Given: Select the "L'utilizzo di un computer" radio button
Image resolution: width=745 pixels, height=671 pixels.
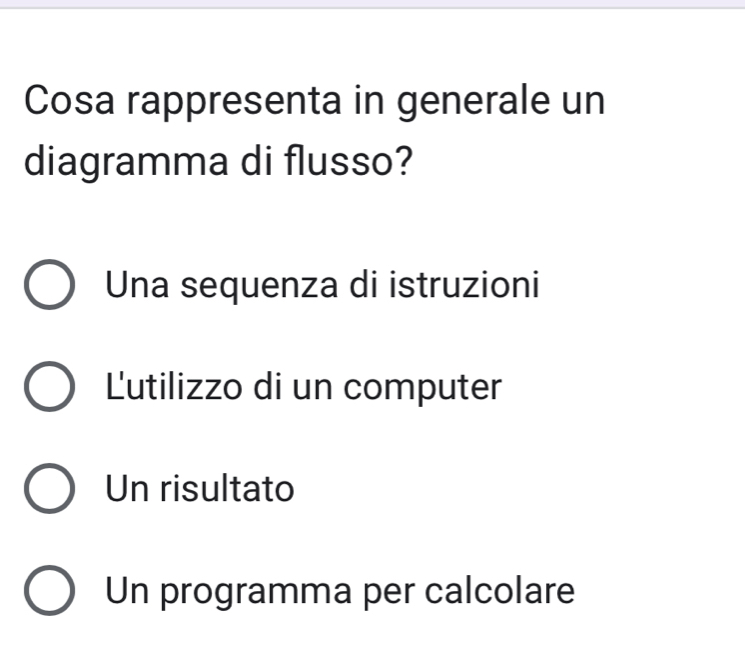Looking at the screenshot, I should (48, 389).
